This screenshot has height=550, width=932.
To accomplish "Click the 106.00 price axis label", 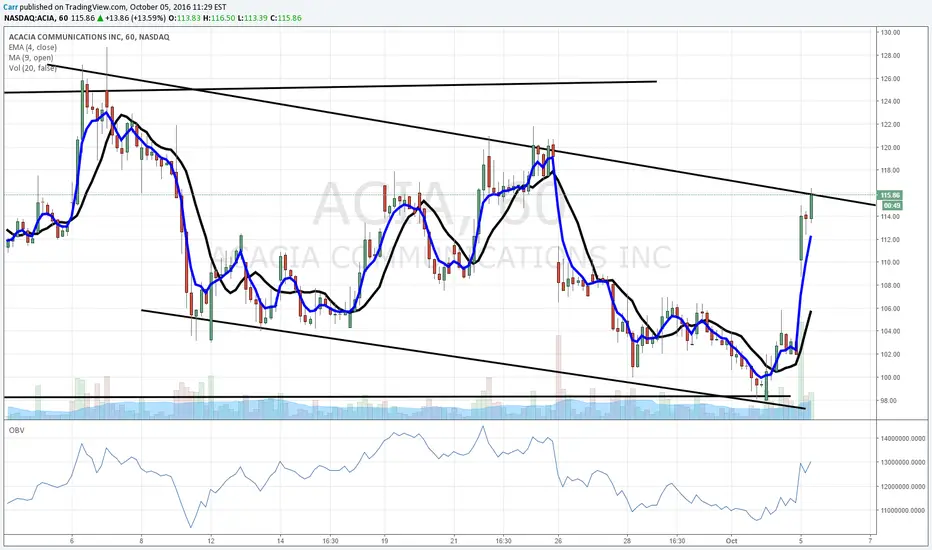I will (891, 309).
